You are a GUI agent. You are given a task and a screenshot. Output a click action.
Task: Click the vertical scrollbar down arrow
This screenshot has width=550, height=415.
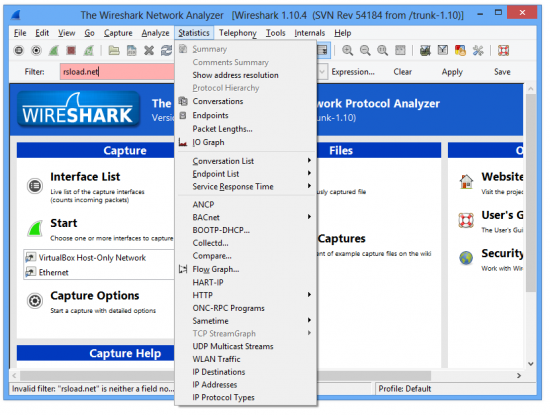click(x=531, y=364)
